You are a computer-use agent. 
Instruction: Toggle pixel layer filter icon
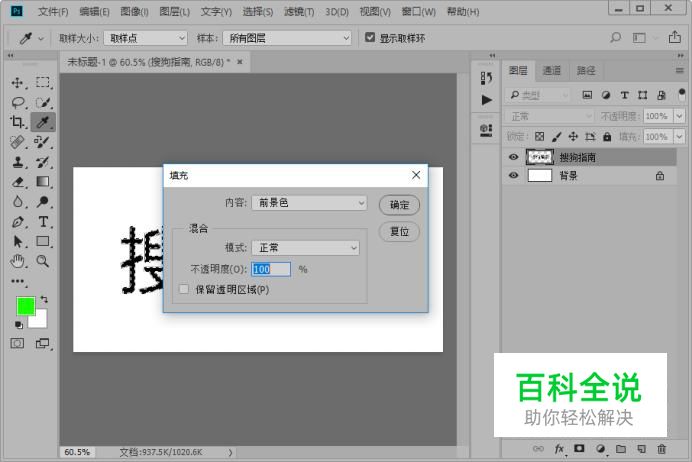587,95
